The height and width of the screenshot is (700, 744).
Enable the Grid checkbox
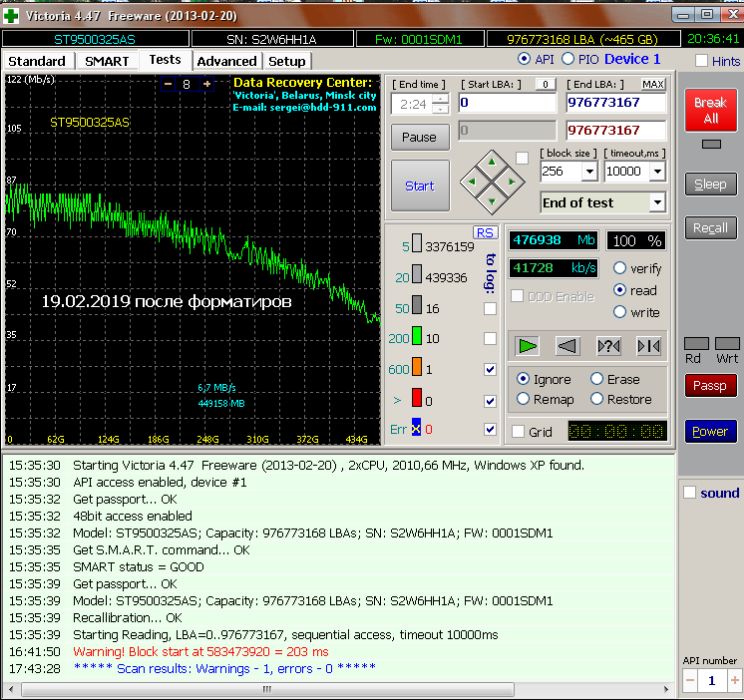click(x=517, y=432)
